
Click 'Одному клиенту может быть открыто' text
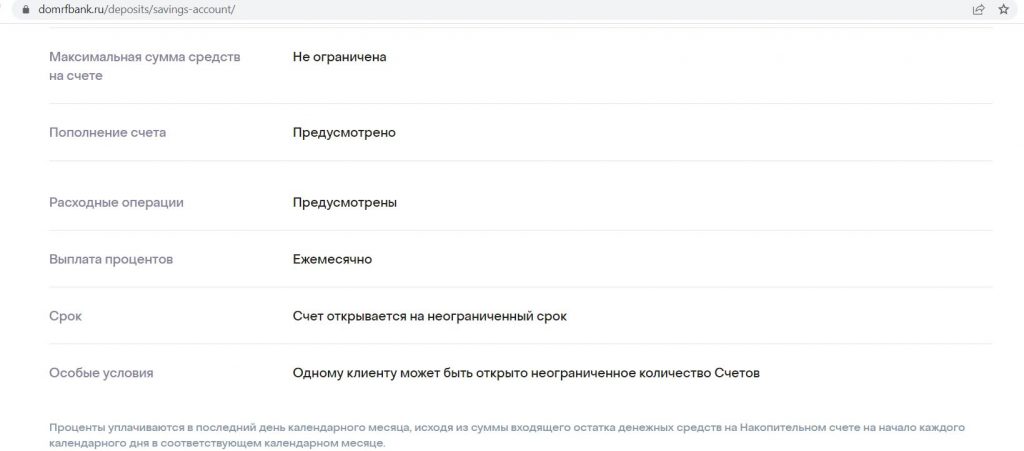[410, 373]
